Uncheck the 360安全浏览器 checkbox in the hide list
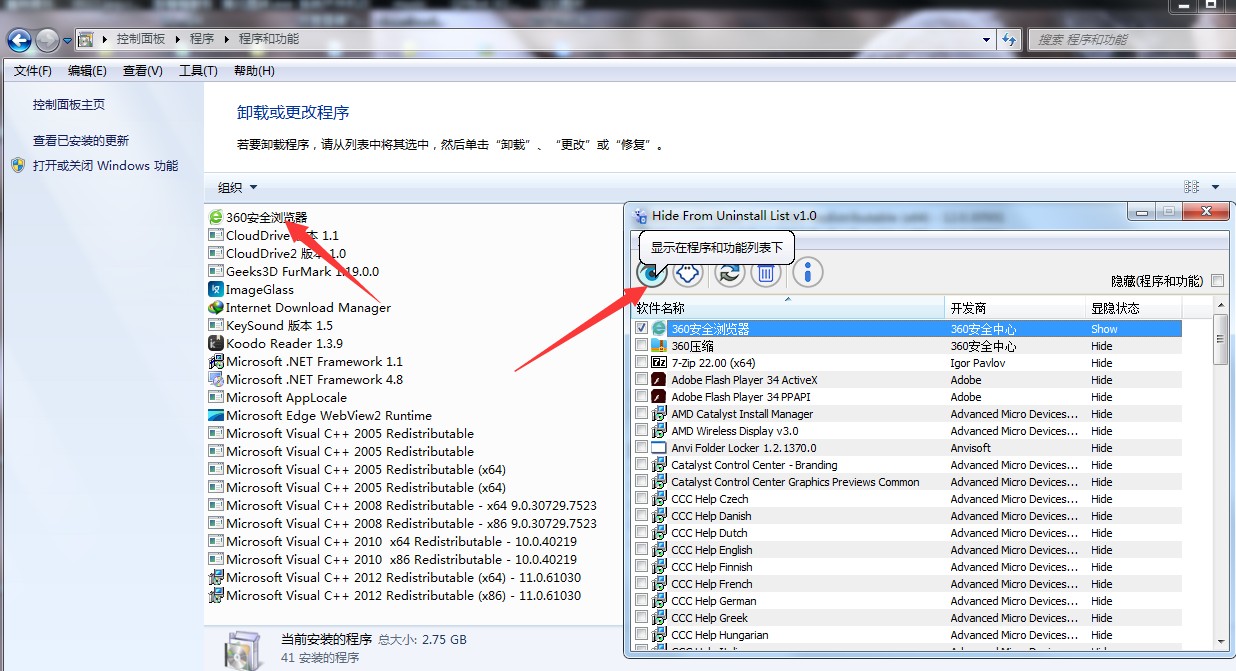Viewport: 1236px width, 671px height. [x=642, y=328]
